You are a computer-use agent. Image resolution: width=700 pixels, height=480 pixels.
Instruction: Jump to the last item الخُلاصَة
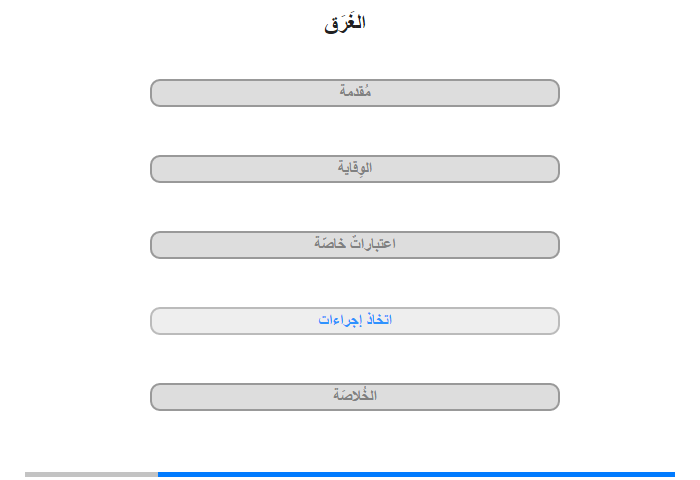(x=354, y=397)
